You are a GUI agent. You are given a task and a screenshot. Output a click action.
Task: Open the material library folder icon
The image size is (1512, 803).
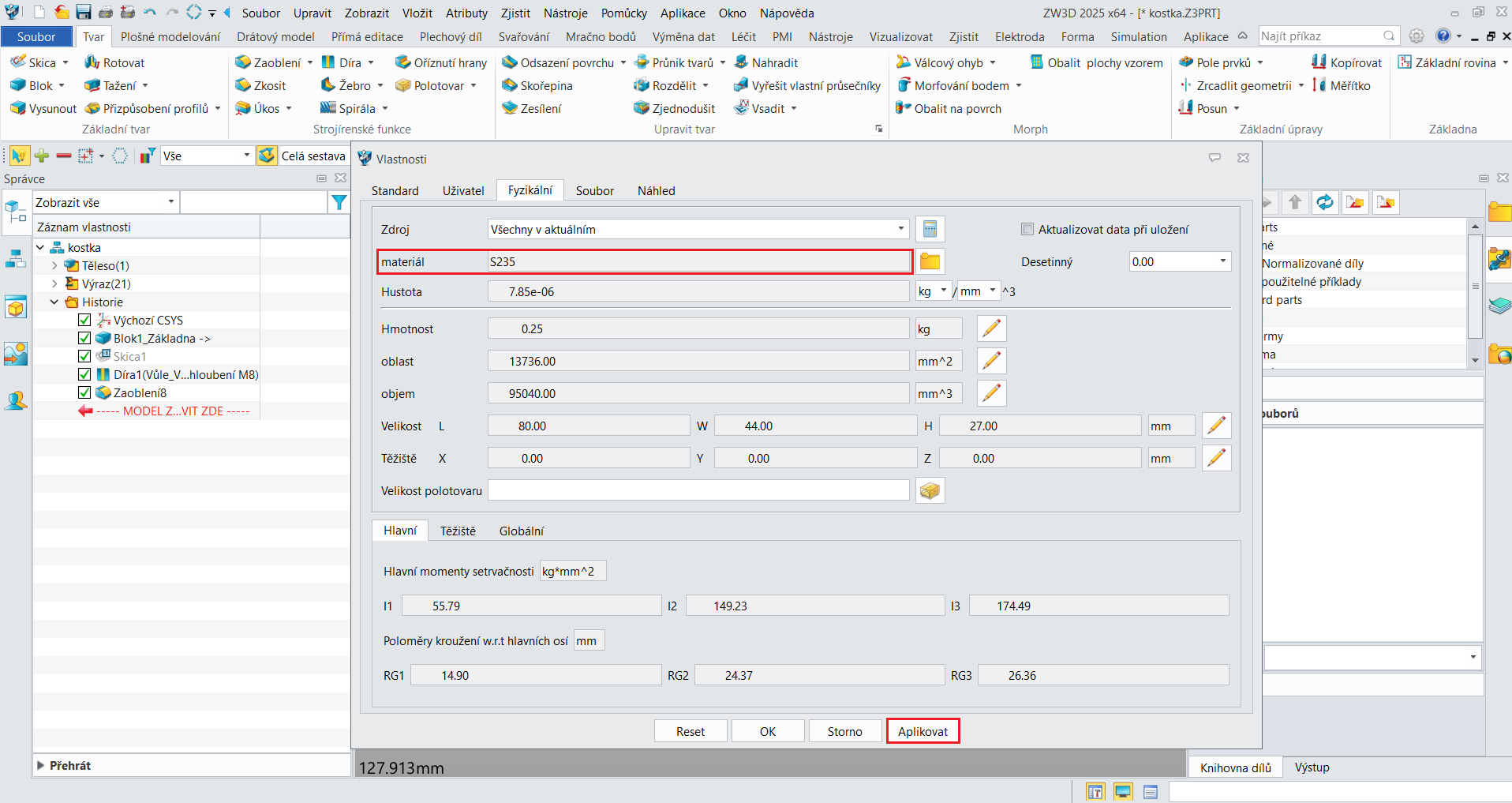click(x=930, y=262)
